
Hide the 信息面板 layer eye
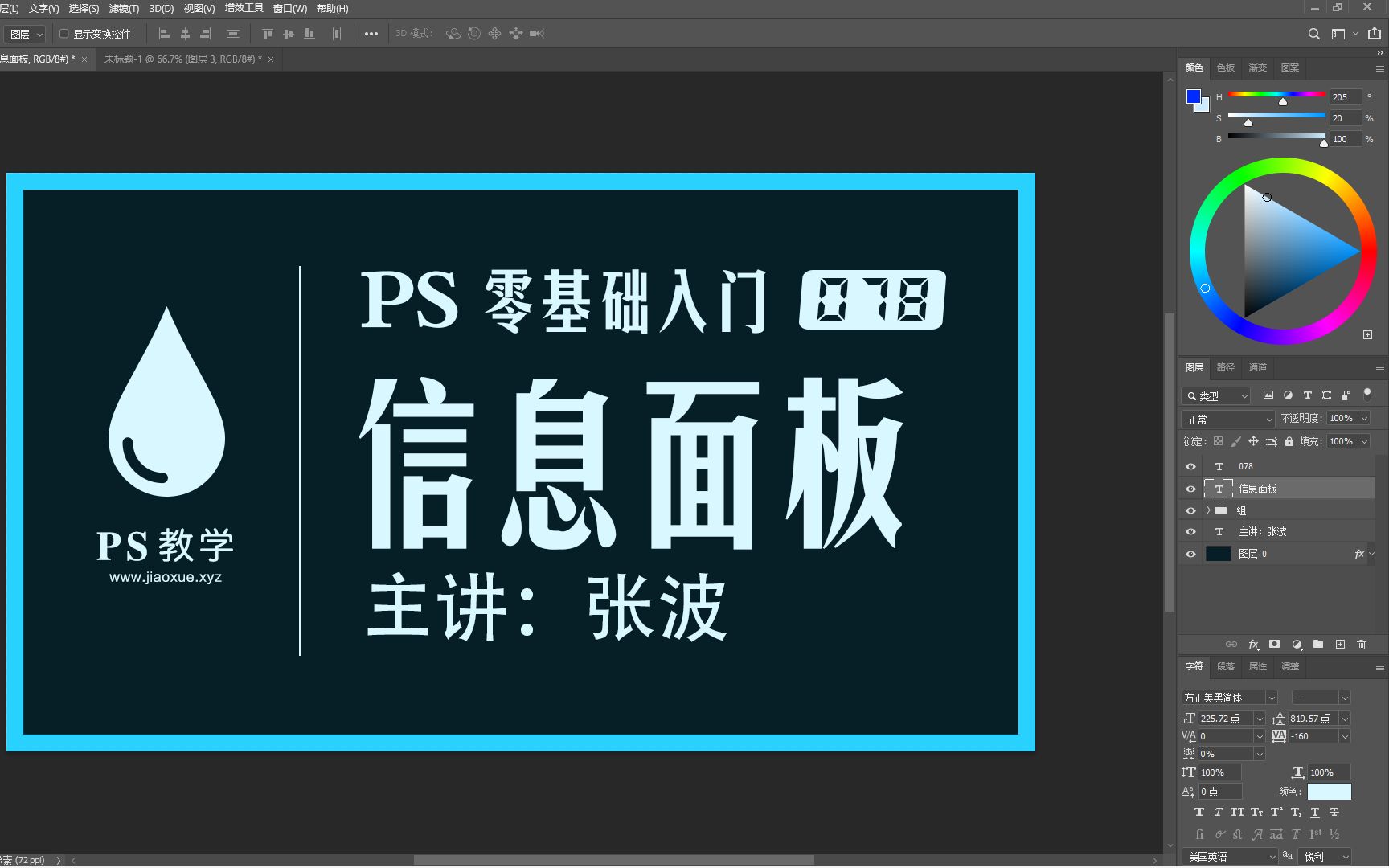point(1191,489)
